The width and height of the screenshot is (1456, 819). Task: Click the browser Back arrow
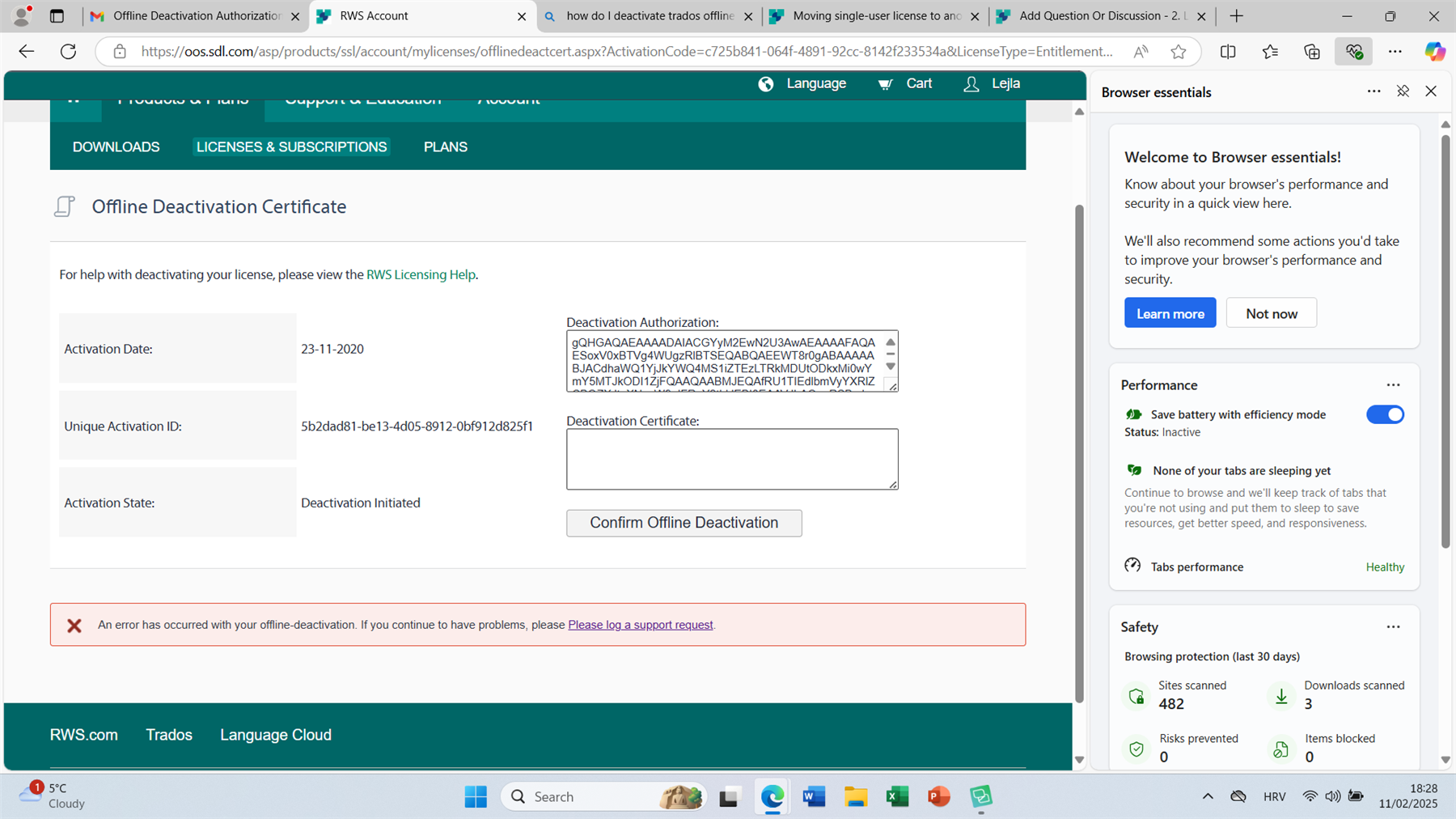[27, 52]
